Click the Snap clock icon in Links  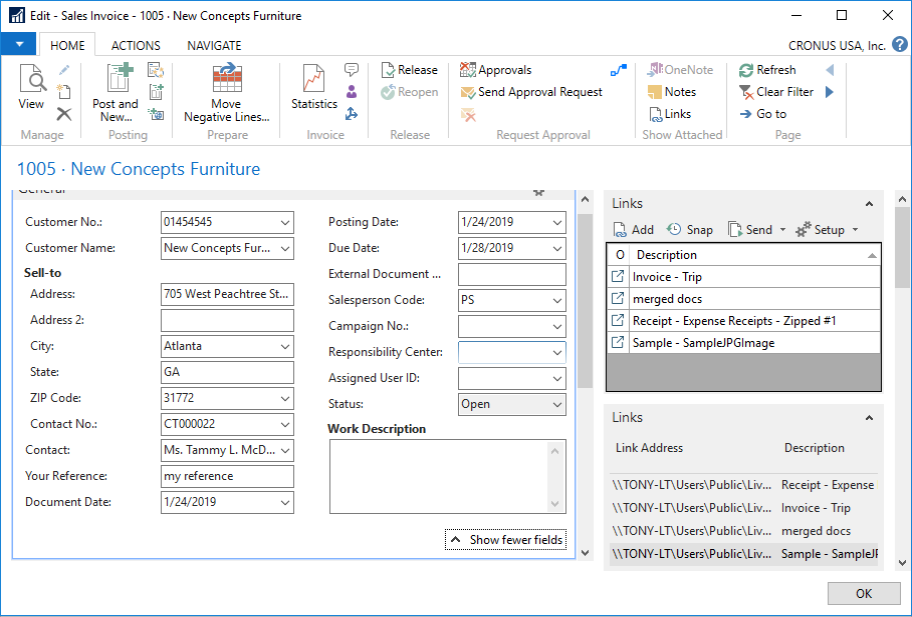coord(674,230)
